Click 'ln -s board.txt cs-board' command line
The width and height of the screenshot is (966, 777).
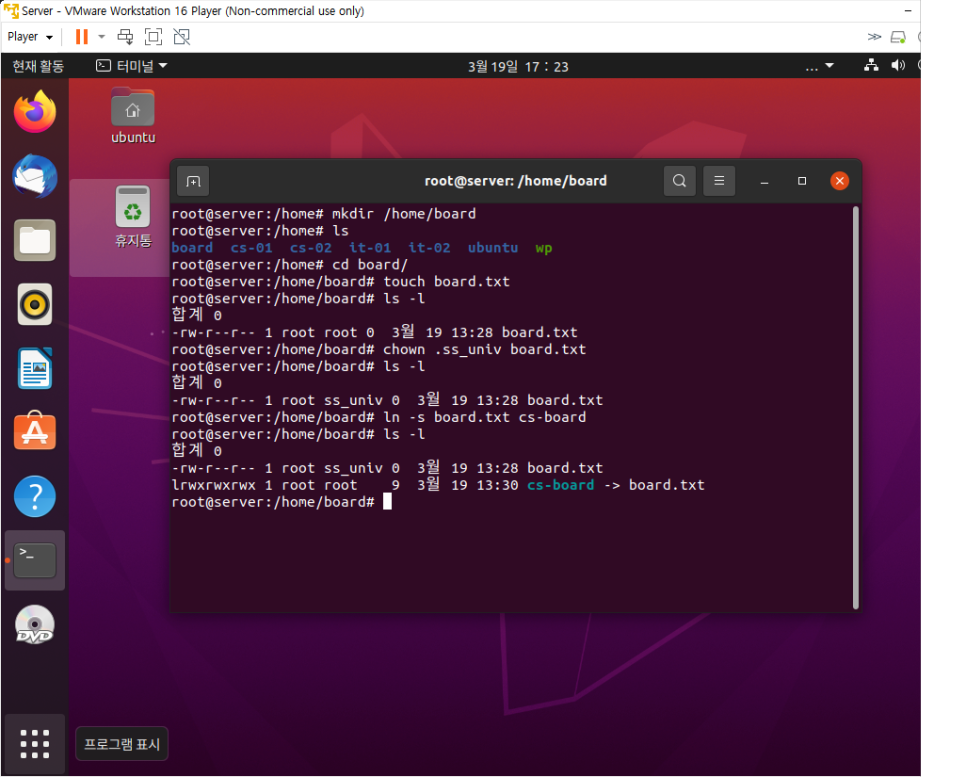[484, 417]
